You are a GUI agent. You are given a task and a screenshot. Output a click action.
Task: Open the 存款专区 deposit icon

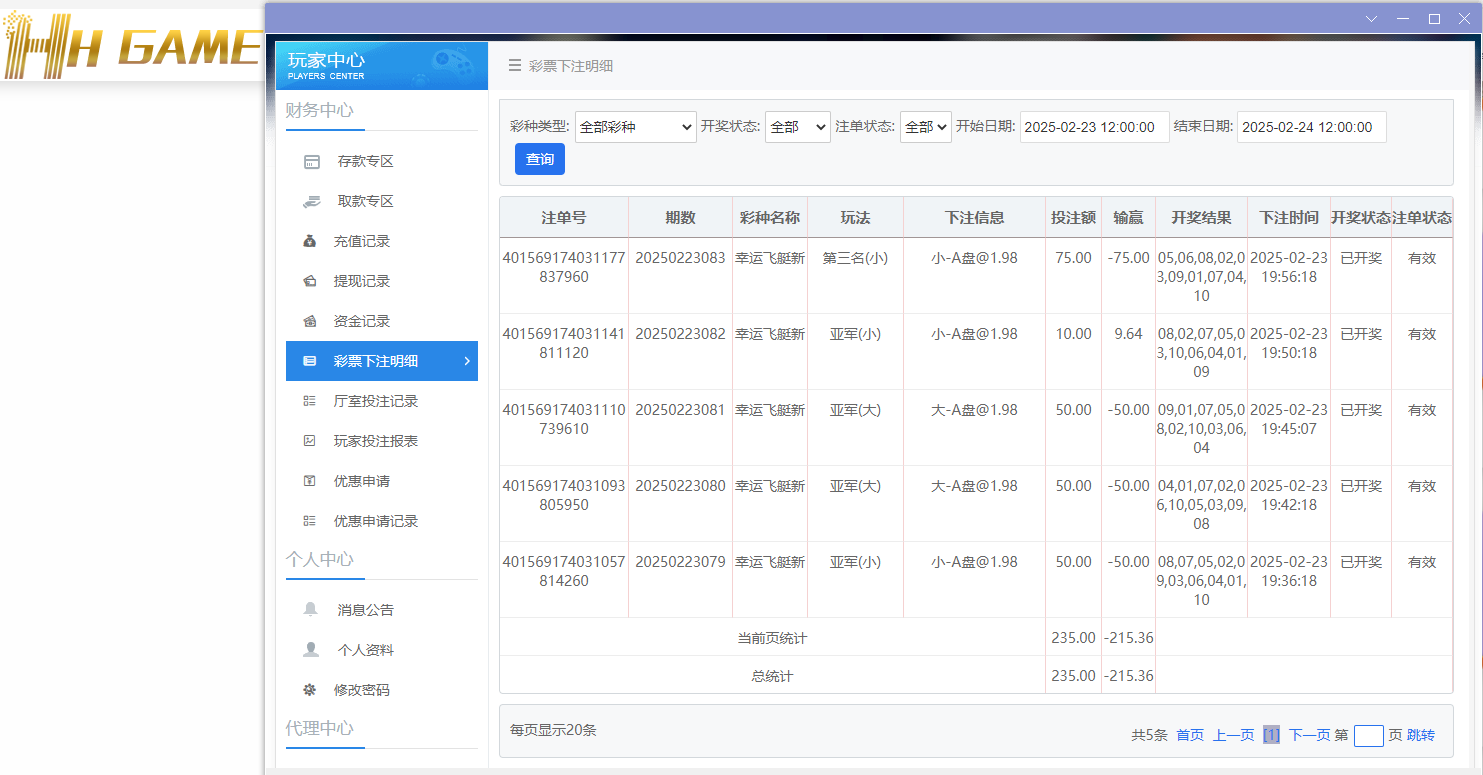click(311, 160)
